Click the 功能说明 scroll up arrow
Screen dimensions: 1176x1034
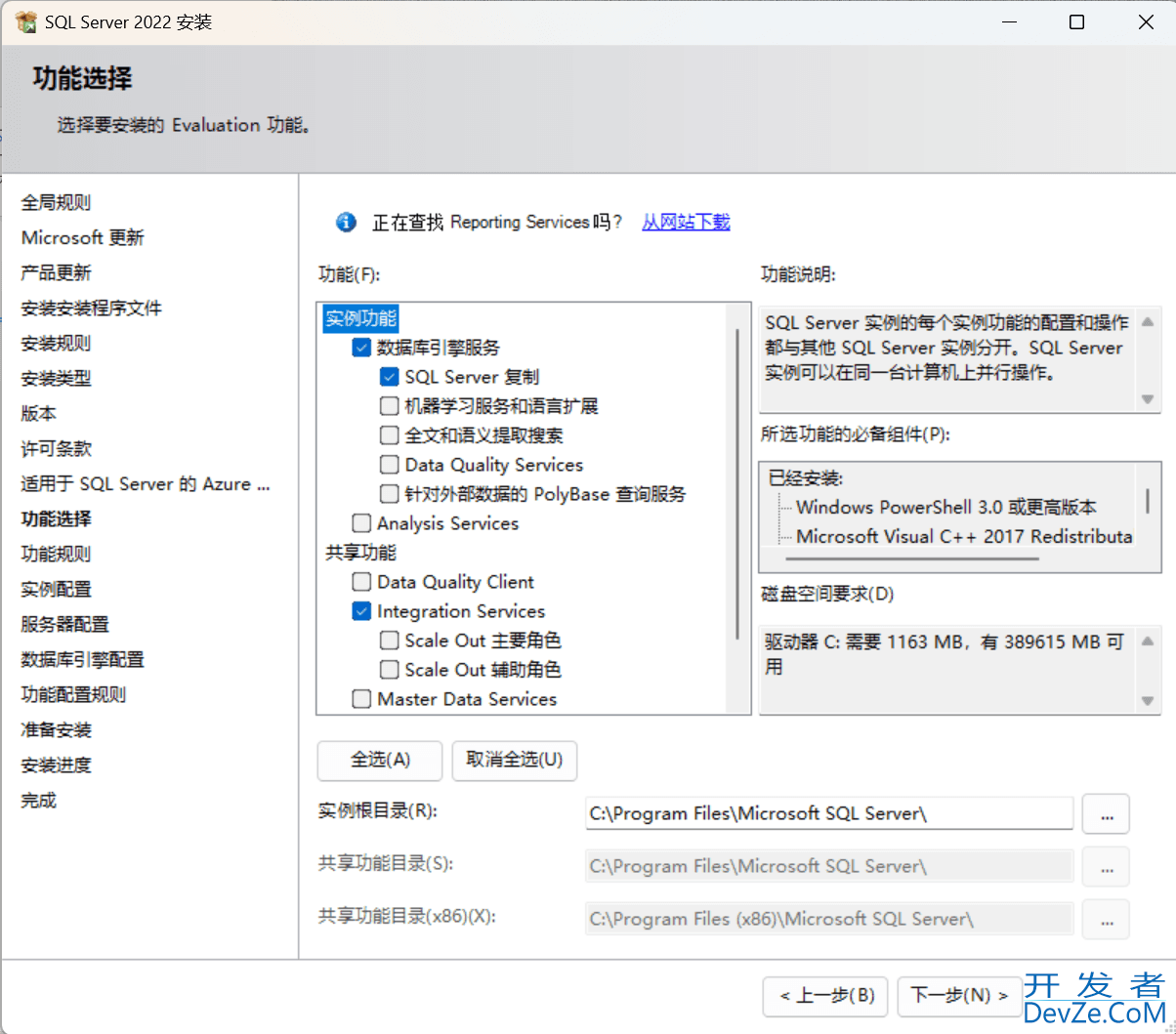[x=1148, y=321]
